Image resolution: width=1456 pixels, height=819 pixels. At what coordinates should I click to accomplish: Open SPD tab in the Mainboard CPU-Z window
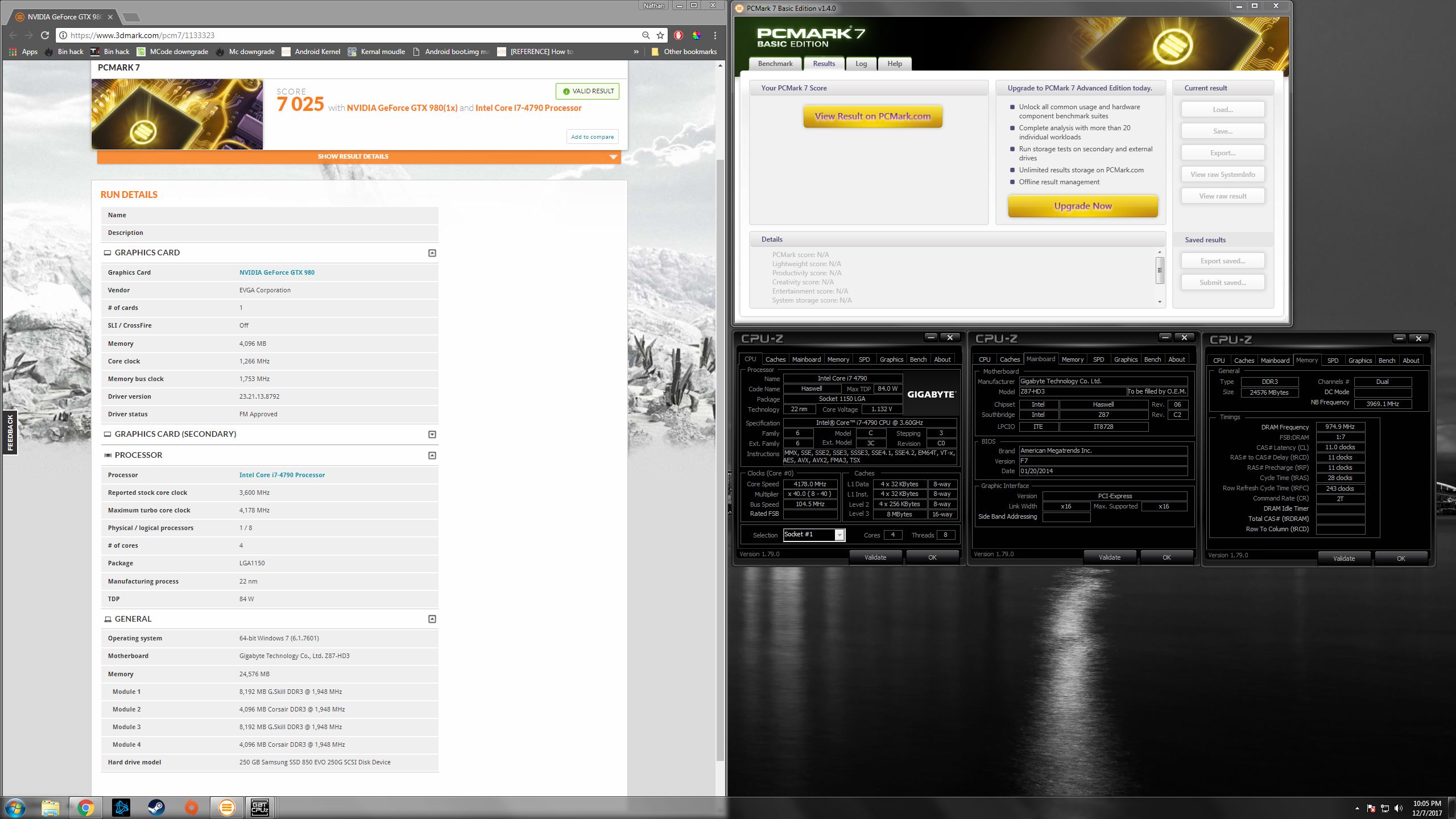click(x=1098, y=359)
